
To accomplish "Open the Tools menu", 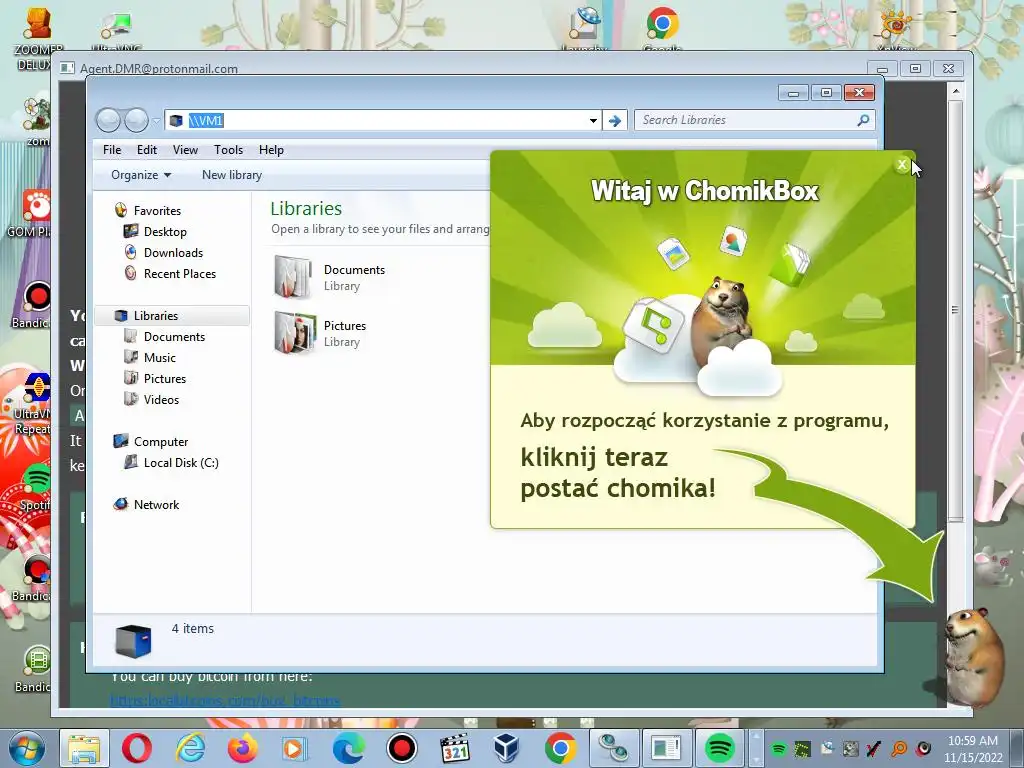I will coord(229,150).
